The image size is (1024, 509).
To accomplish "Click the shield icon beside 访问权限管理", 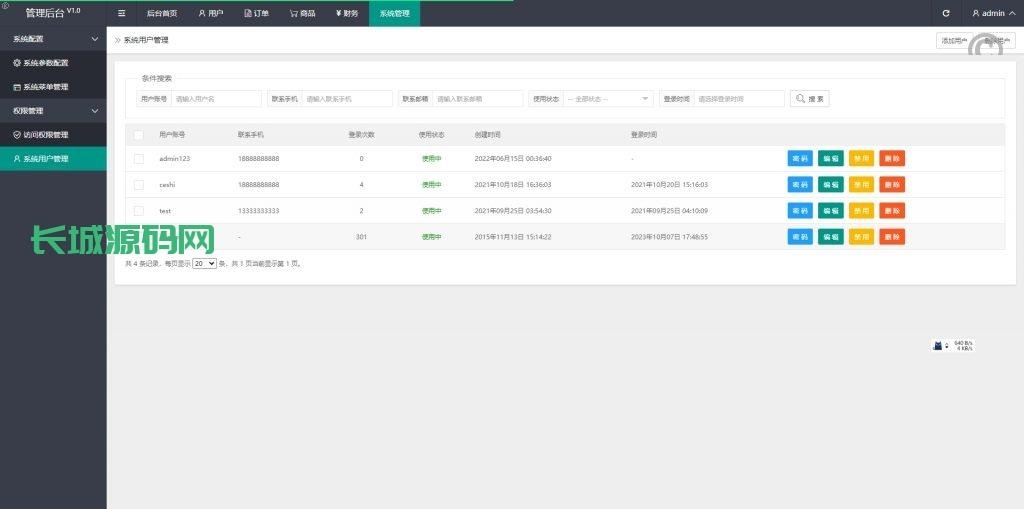I will pos(17,135).
